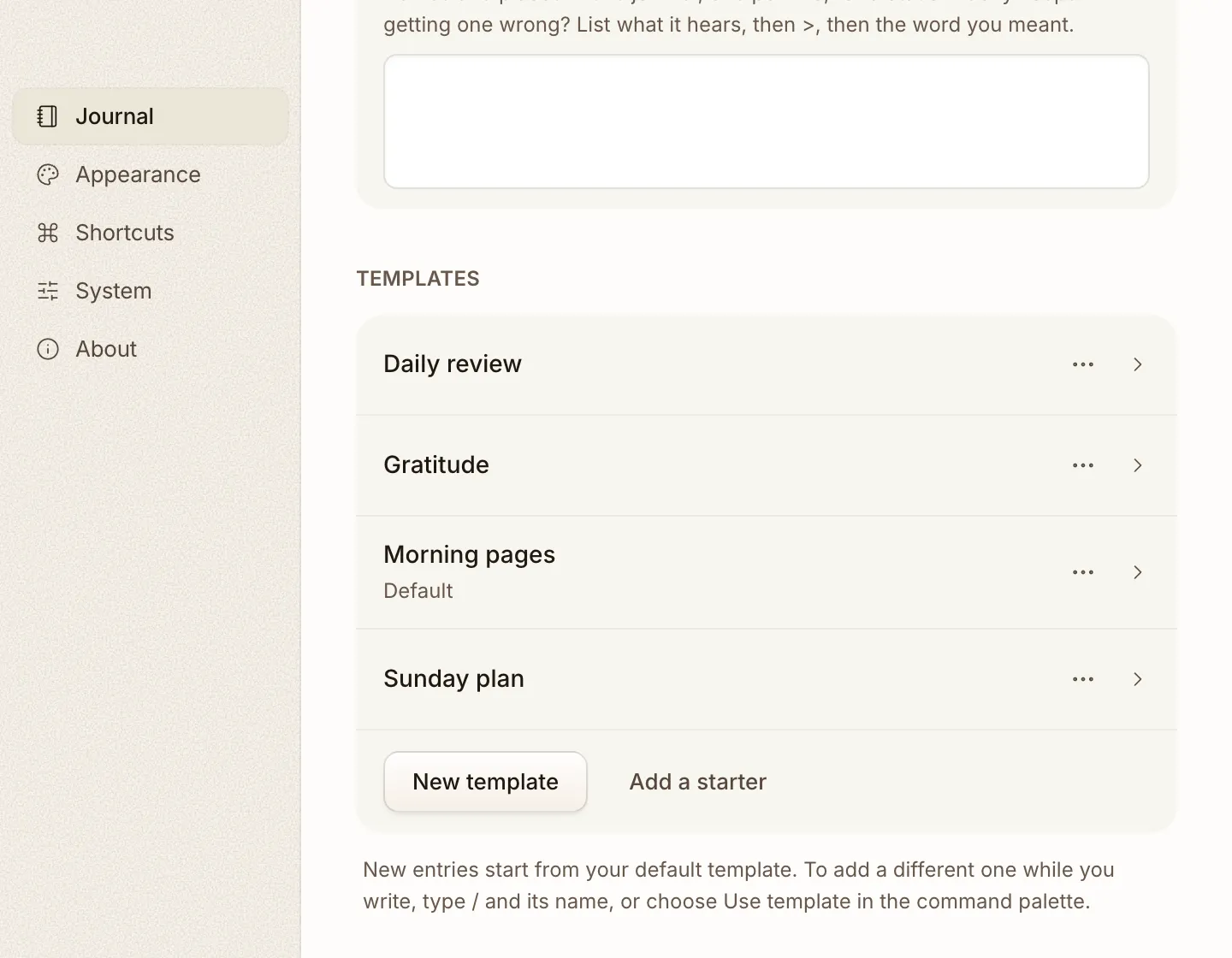Create a New template
This screenshot has width=1232, height=958.
tap(485, 782)
